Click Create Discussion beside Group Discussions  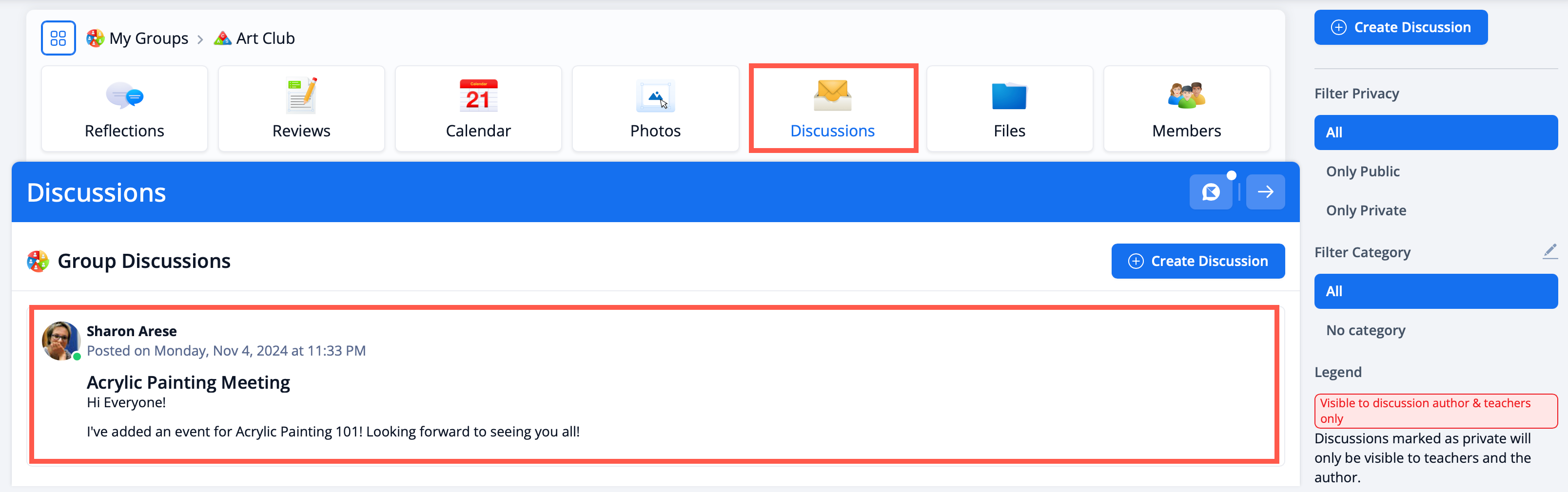[1197, 261]
